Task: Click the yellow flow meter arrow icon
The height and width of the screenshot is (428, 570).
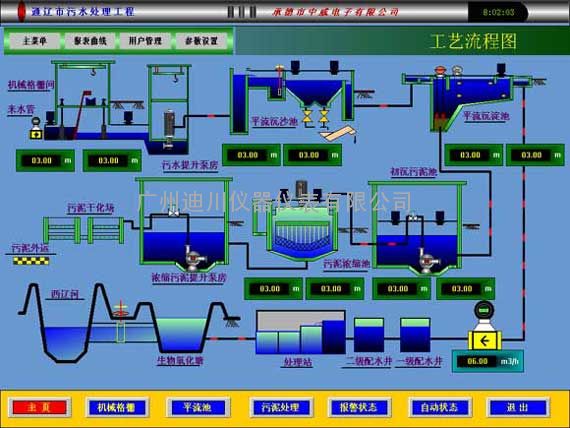Action: tap(485, 340)
